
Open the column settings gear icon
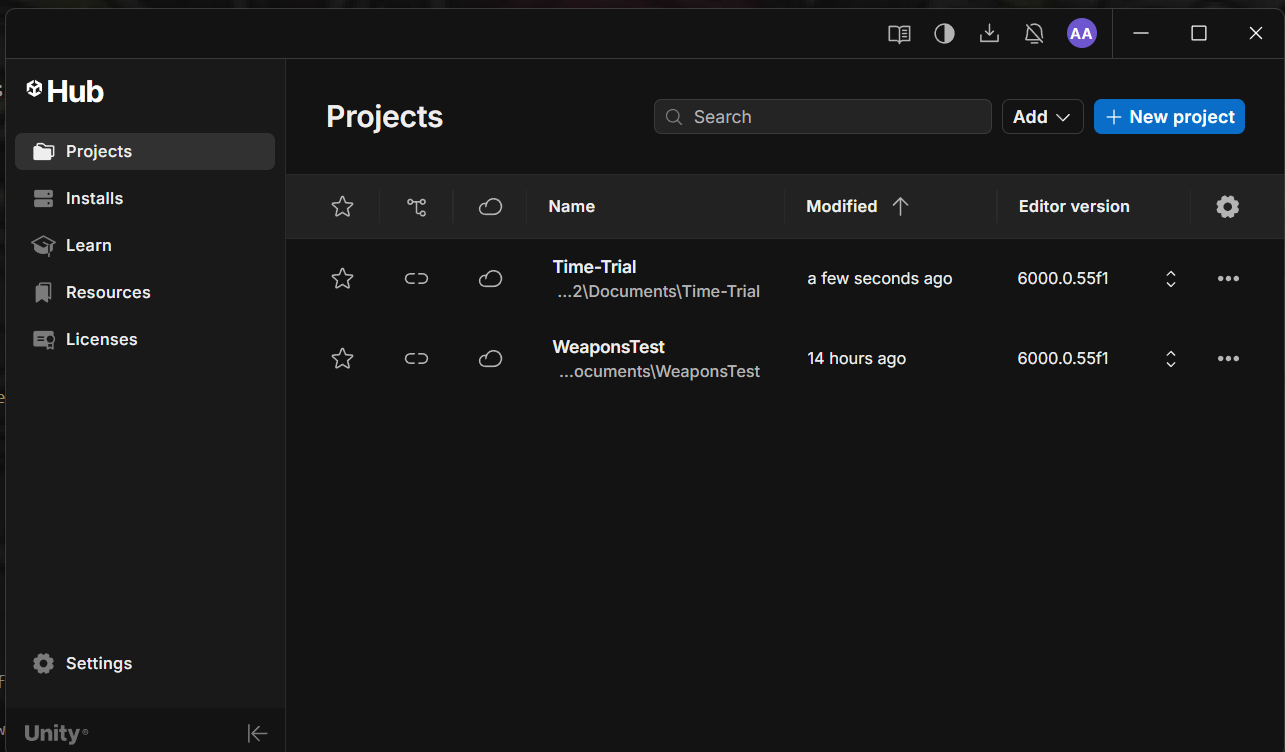[1227, 207]
